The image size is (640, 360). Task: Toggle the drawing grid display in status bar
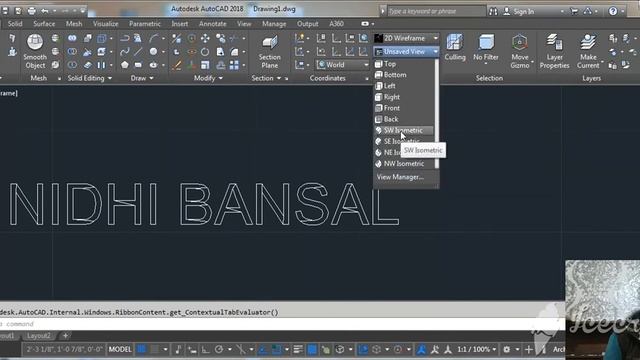point(141,349)
